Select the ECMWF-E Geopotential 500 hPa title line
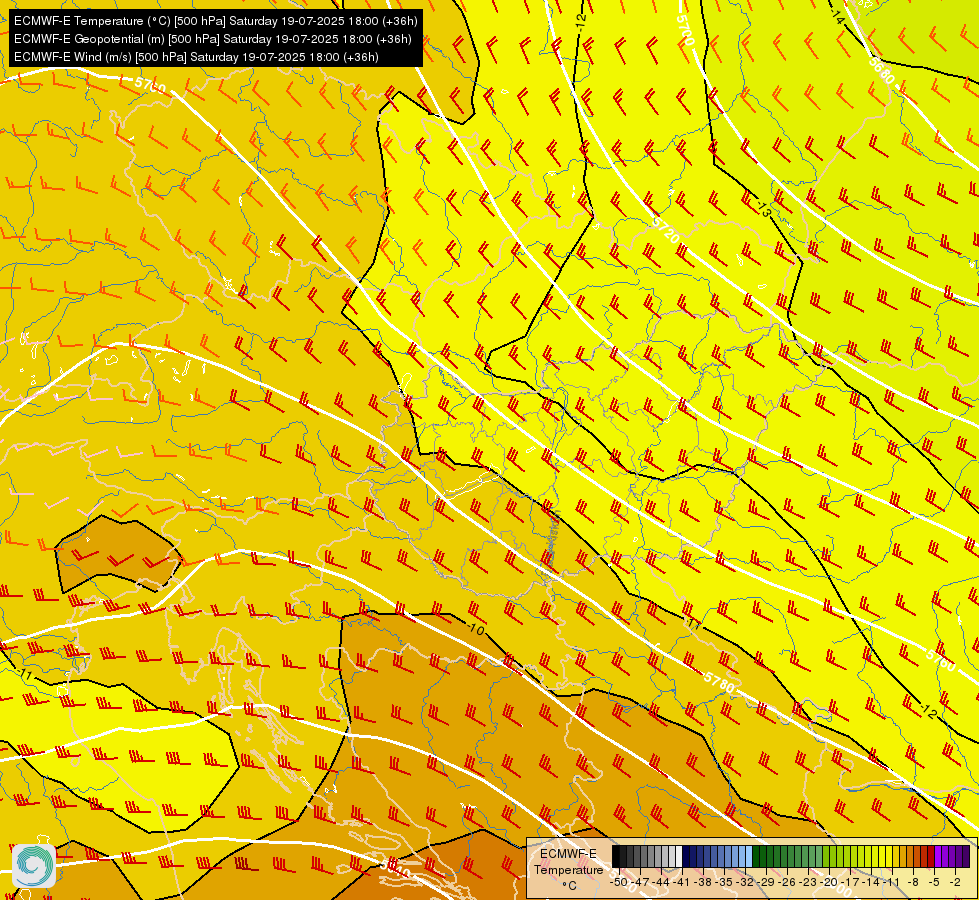979x900 pixels. tap(212, 39)
